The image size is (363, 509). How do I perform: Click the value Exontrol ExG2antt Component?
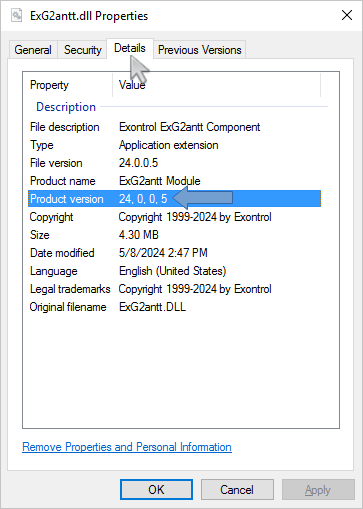click(x=189, y=127)
